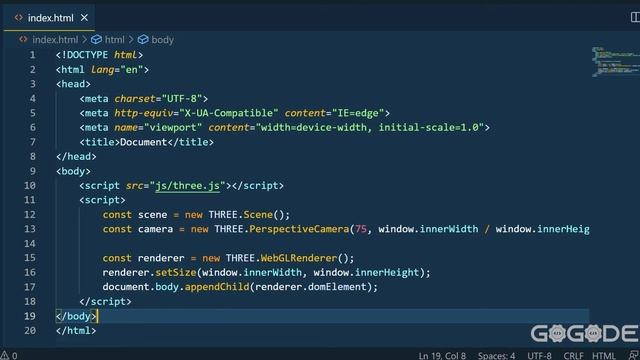Click the empty line 14 in editor
640x360 pixels.
(322, 243)
